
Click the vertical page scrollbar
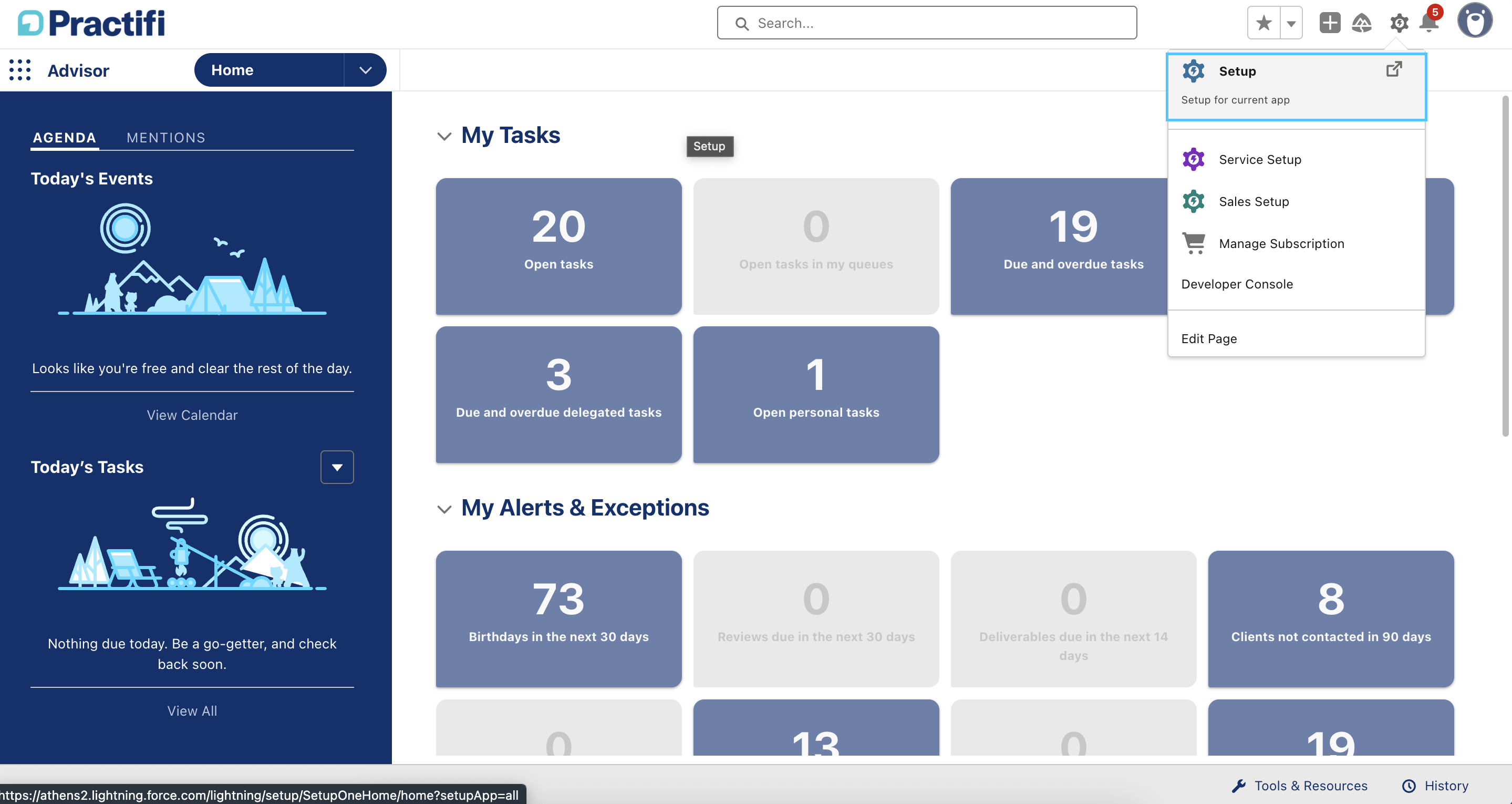tap(1505, 265)
